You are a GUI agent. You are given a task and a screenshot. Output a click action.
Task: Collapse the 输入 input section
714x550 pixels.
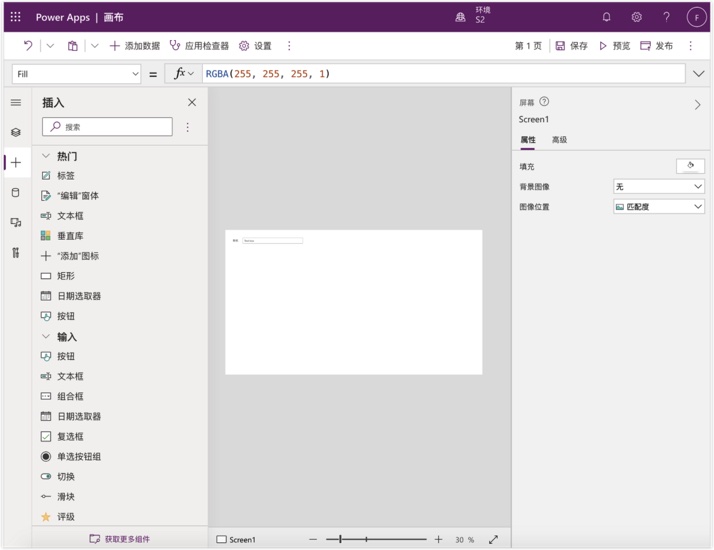[x=46, y=336]
